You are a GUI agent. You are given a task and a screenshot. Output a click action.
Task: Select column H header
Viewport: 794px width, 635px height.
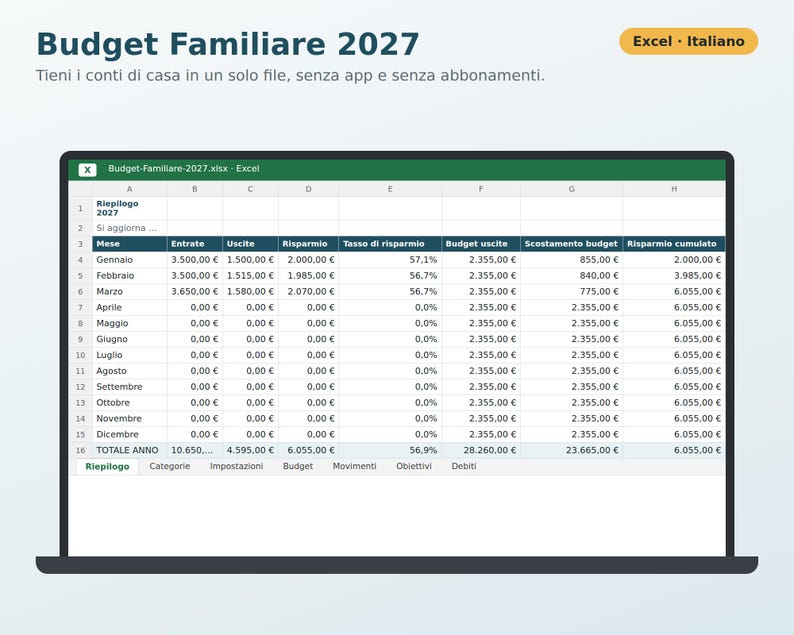(x=674, y=189)
